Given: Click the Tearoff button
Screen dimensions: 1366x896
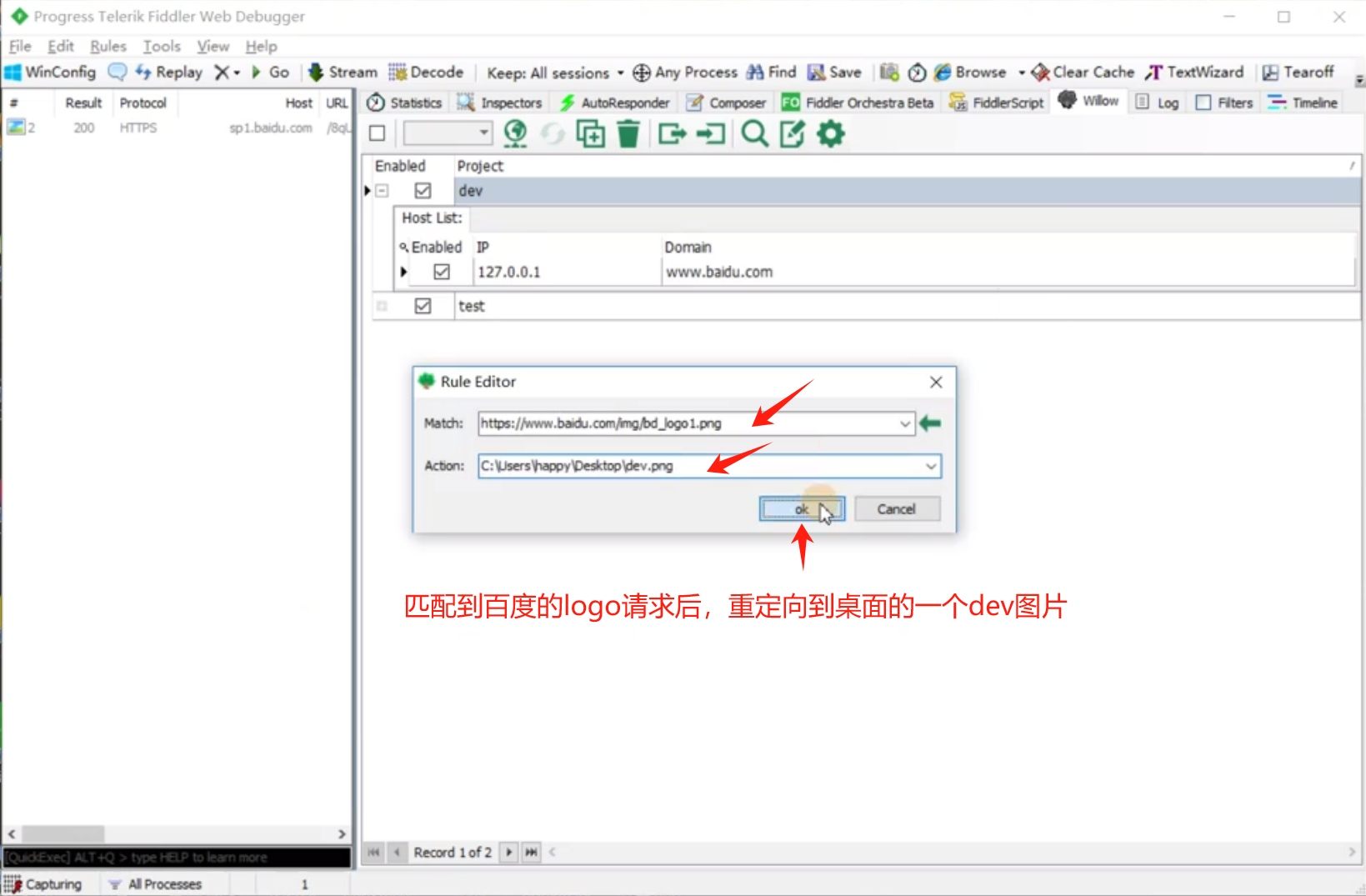Looking at the screenshot, I should [x=1298, y=73].
